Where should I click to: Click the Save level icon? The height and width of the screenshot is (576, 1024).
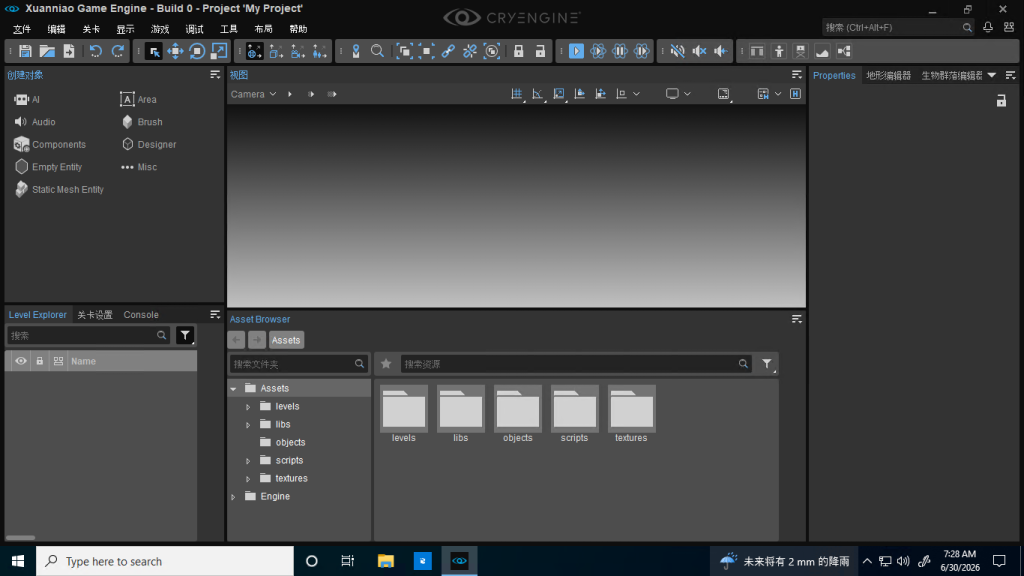pos(25,51)
